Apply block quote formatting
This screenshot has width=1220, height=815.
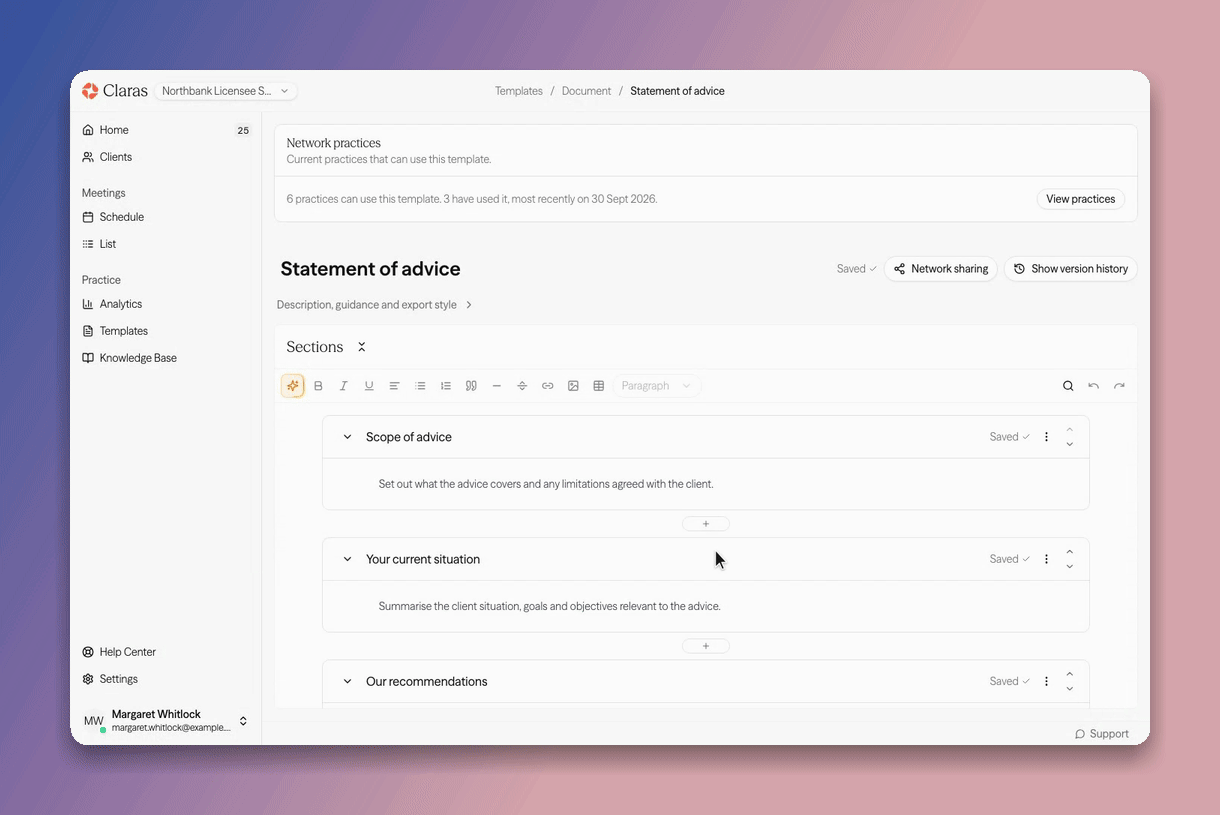click(471, 386)
